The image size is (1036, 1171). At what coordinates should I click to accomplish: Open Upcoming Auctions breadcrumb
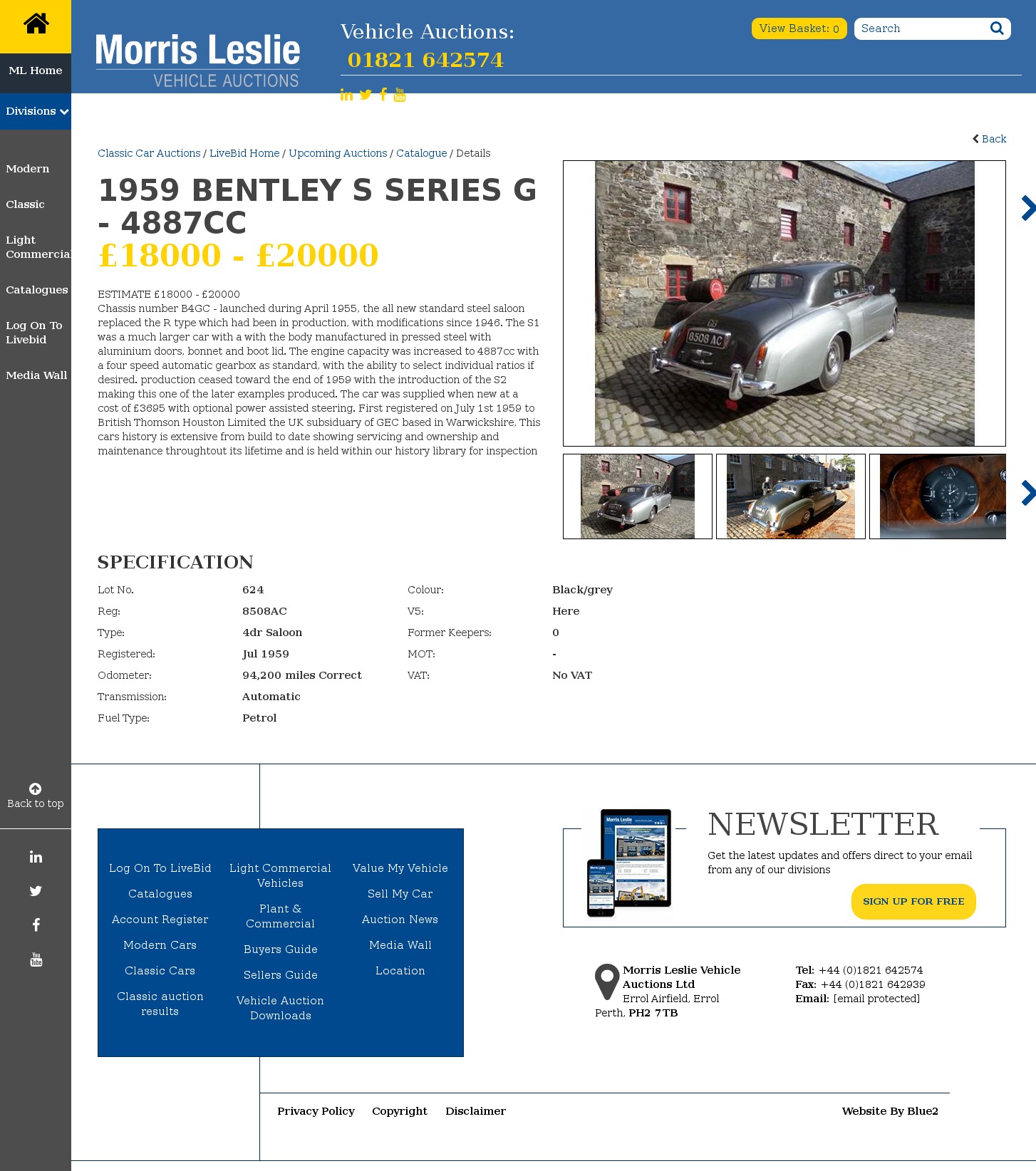point(338,153)
